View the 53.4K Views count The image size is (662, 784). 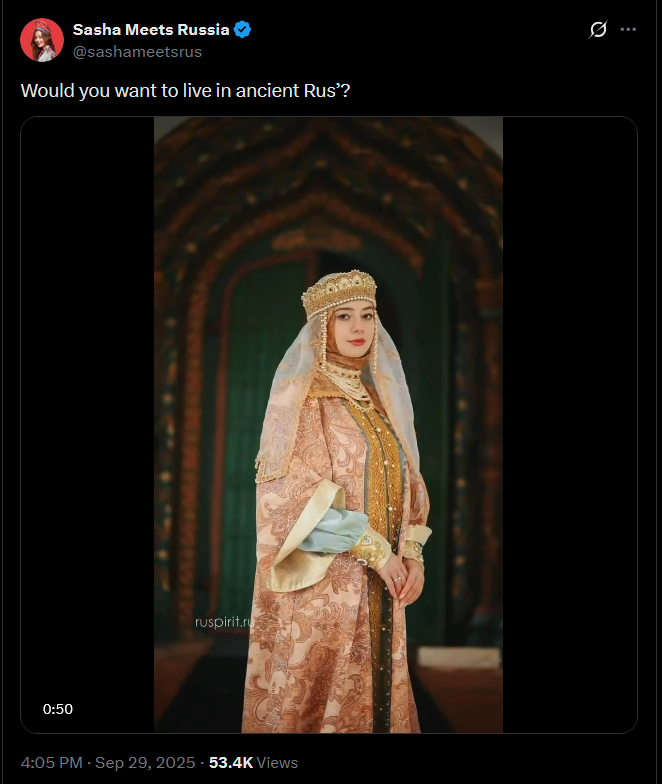(254, 762)
